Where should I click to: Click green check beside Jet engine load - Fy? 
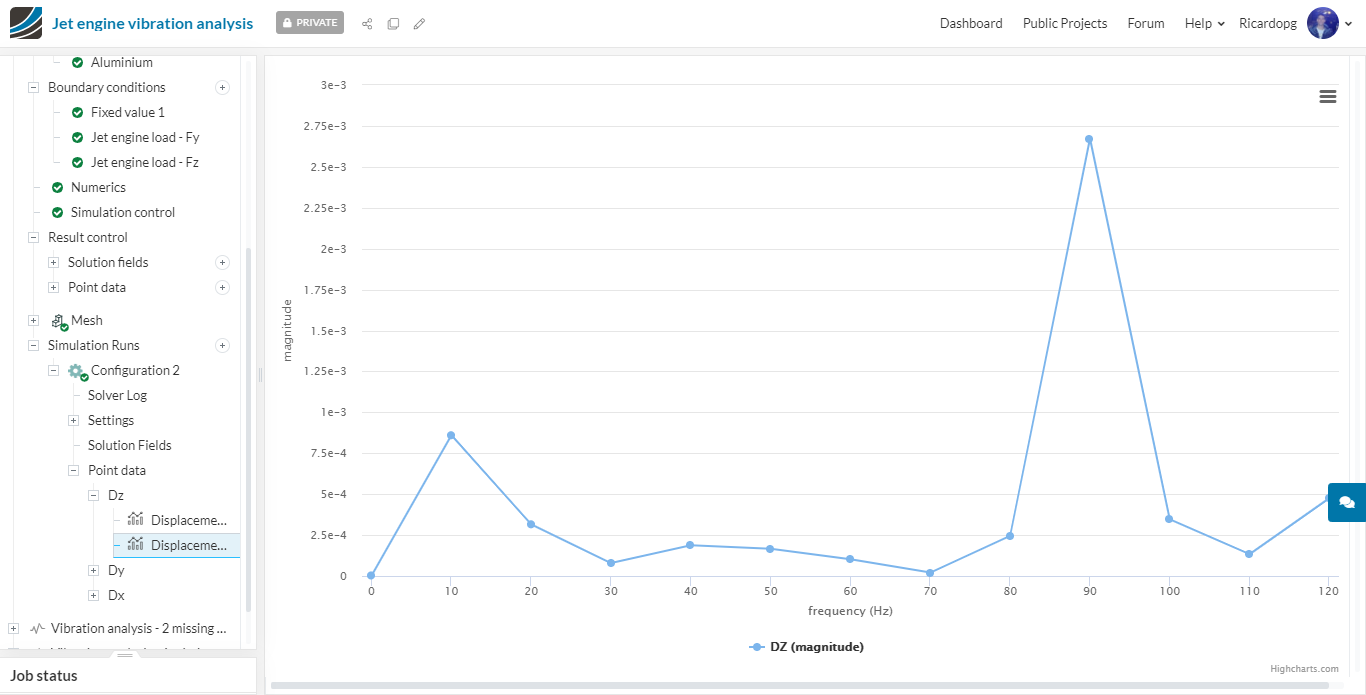77,137
